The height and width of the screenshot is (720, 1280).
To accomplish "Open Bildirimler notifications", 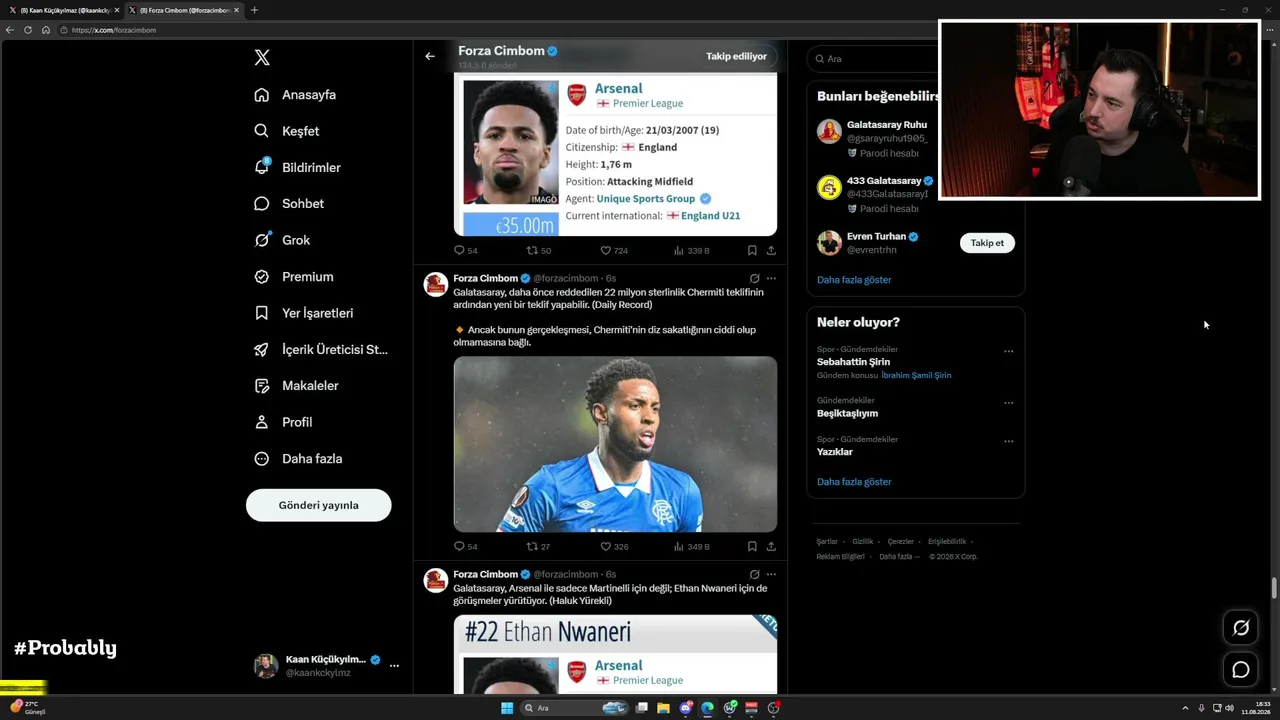I will point(298,167).
